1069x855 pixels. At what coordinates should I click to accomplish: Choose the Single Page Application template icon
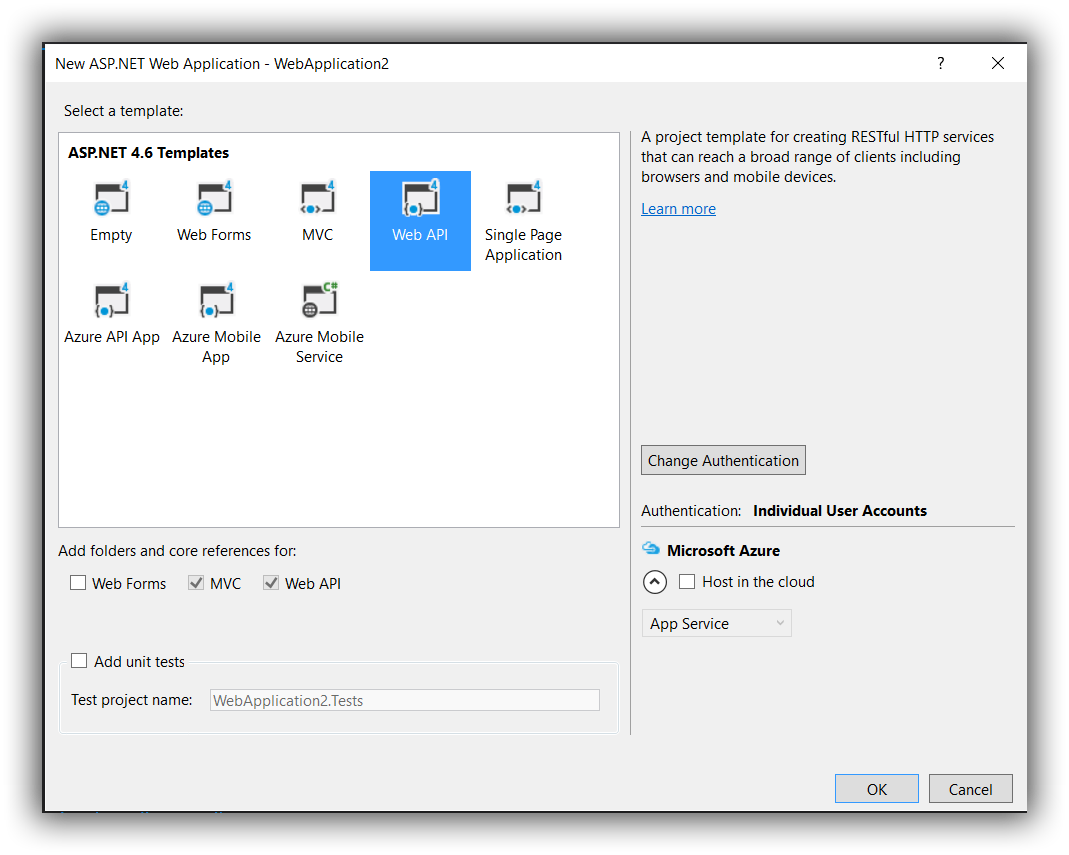tap(524, 198)
